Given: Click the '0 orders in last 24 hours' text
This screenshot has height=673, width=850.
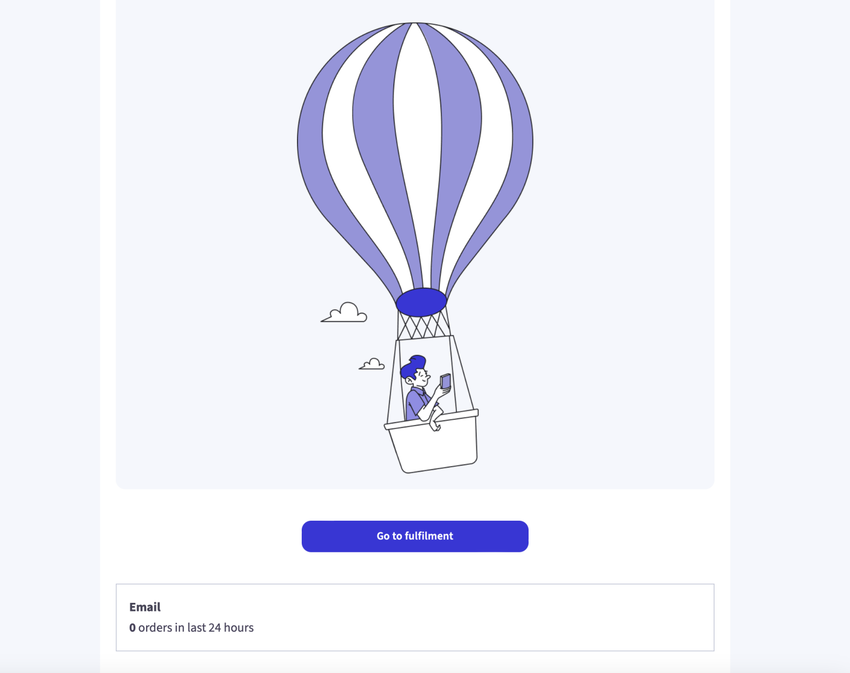Looking at the screenshot, I should [191, 627].
